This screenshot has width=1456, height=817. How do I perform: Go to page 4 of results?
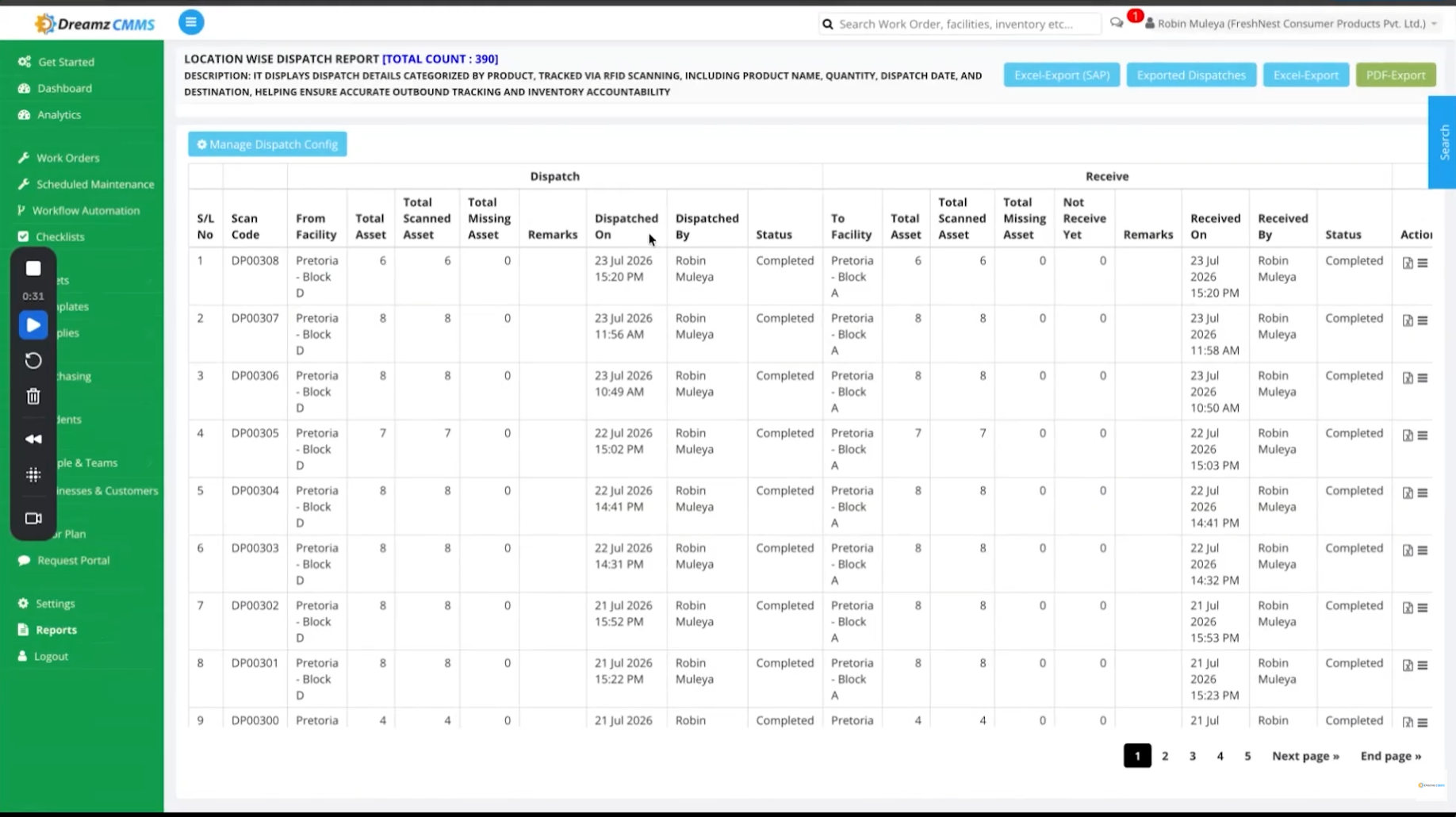point(1220,756)
